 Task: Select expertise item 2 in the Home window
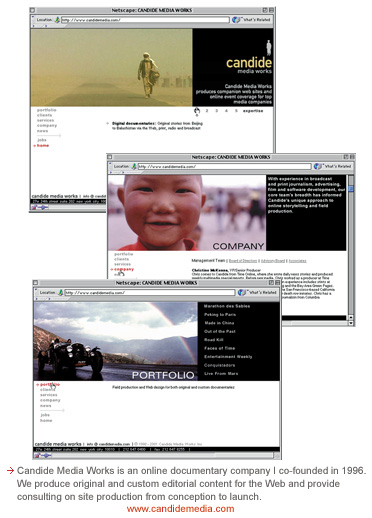207,111
